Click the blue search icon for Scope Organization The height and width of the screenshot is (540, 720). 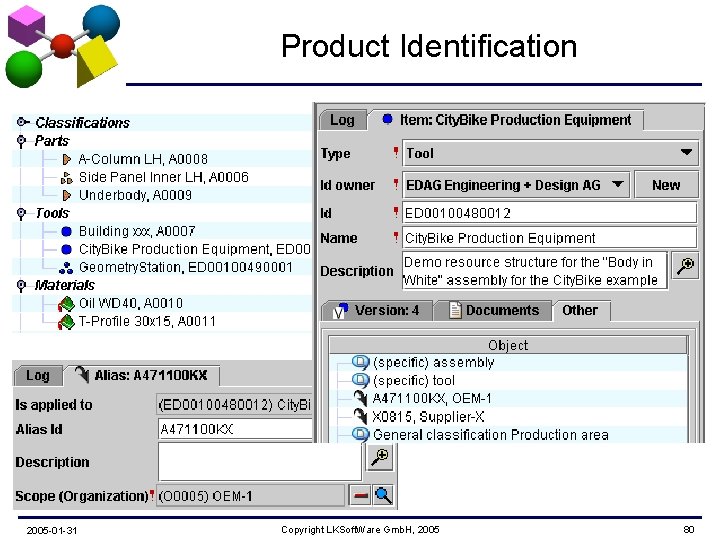[383, 496]
